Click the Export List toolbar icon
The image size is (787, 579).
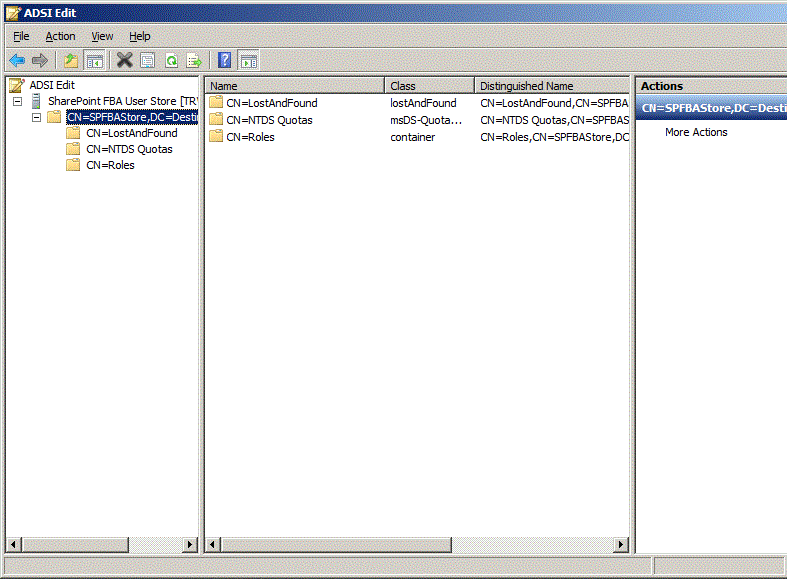coord(194,61)
